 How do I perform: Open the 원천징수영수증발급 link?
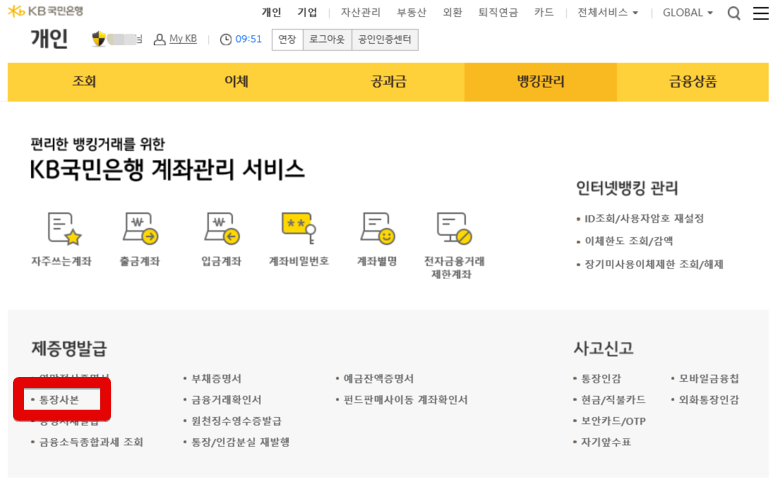pos(237,421)
